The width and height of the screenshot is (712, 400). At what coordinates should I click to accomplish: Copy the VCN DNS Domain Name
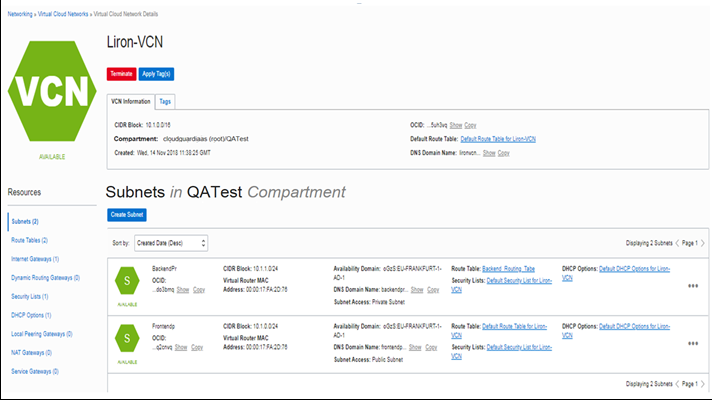point(504,153)
